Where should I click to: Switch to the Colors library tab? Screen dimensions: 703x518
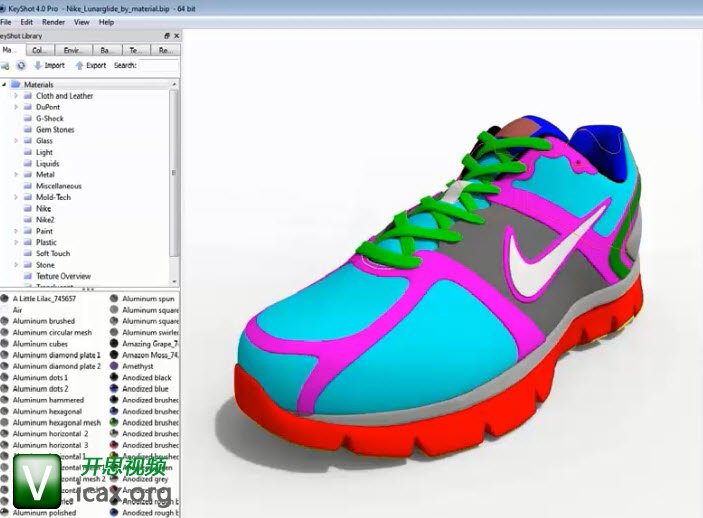point(40,49)
